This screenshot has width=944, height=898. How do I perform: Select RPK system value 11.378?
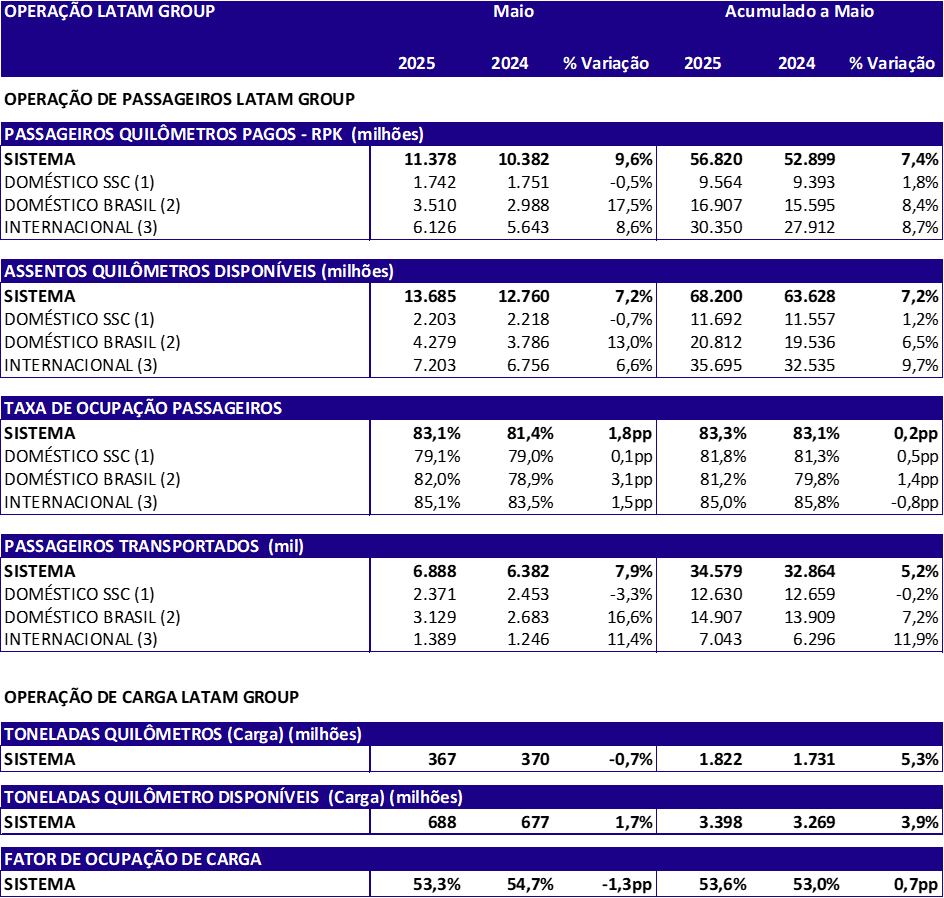click(430, 159)
